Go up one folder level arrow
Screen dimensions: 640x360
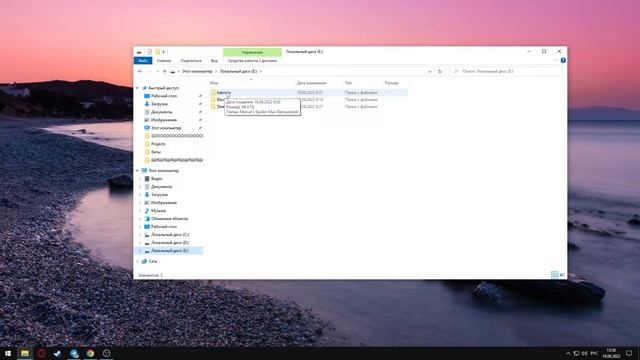pyautogui.click(x=164, y=71)
